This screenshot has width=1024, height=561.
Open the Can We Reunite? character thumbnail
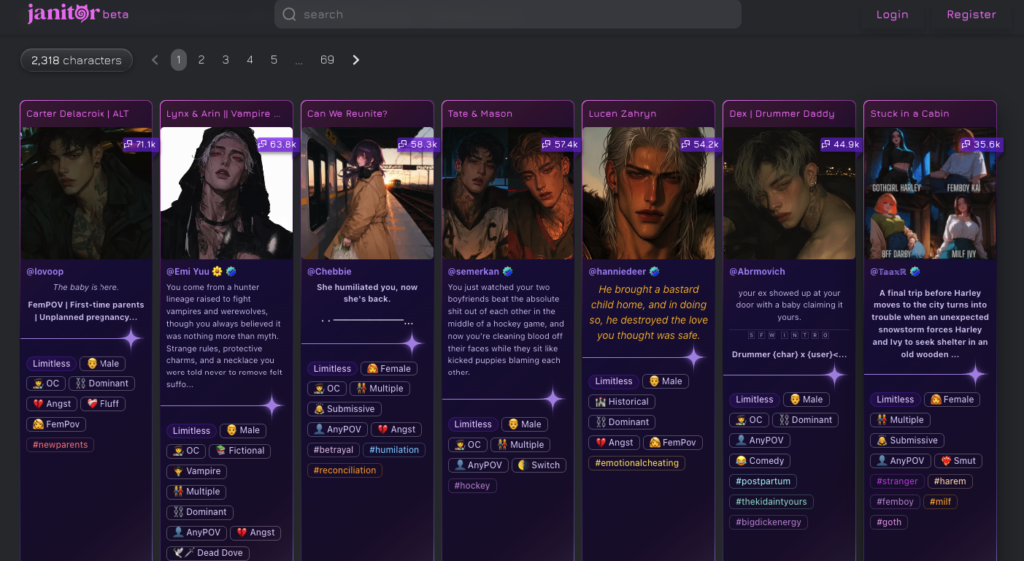(x=367, y=193)
